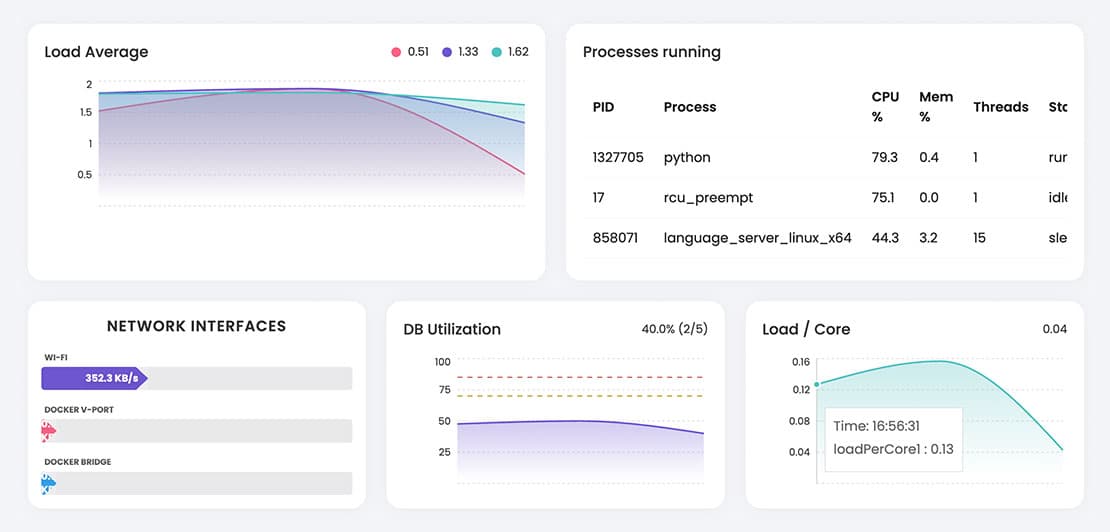Sort processes by PID column header
The image size is (1110, 532).
pyautogui.click(x=604, y=107)
